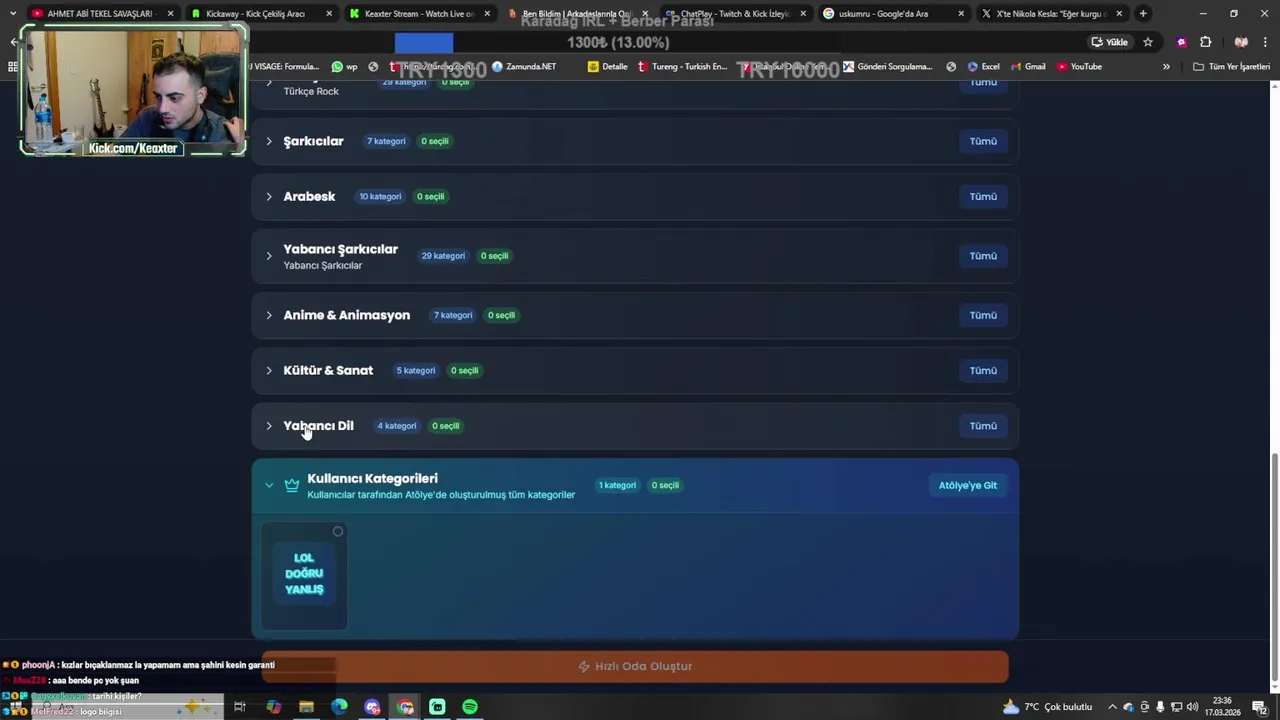
Task: Click Tümü for Anime & Animasyon
Action: 983,315
